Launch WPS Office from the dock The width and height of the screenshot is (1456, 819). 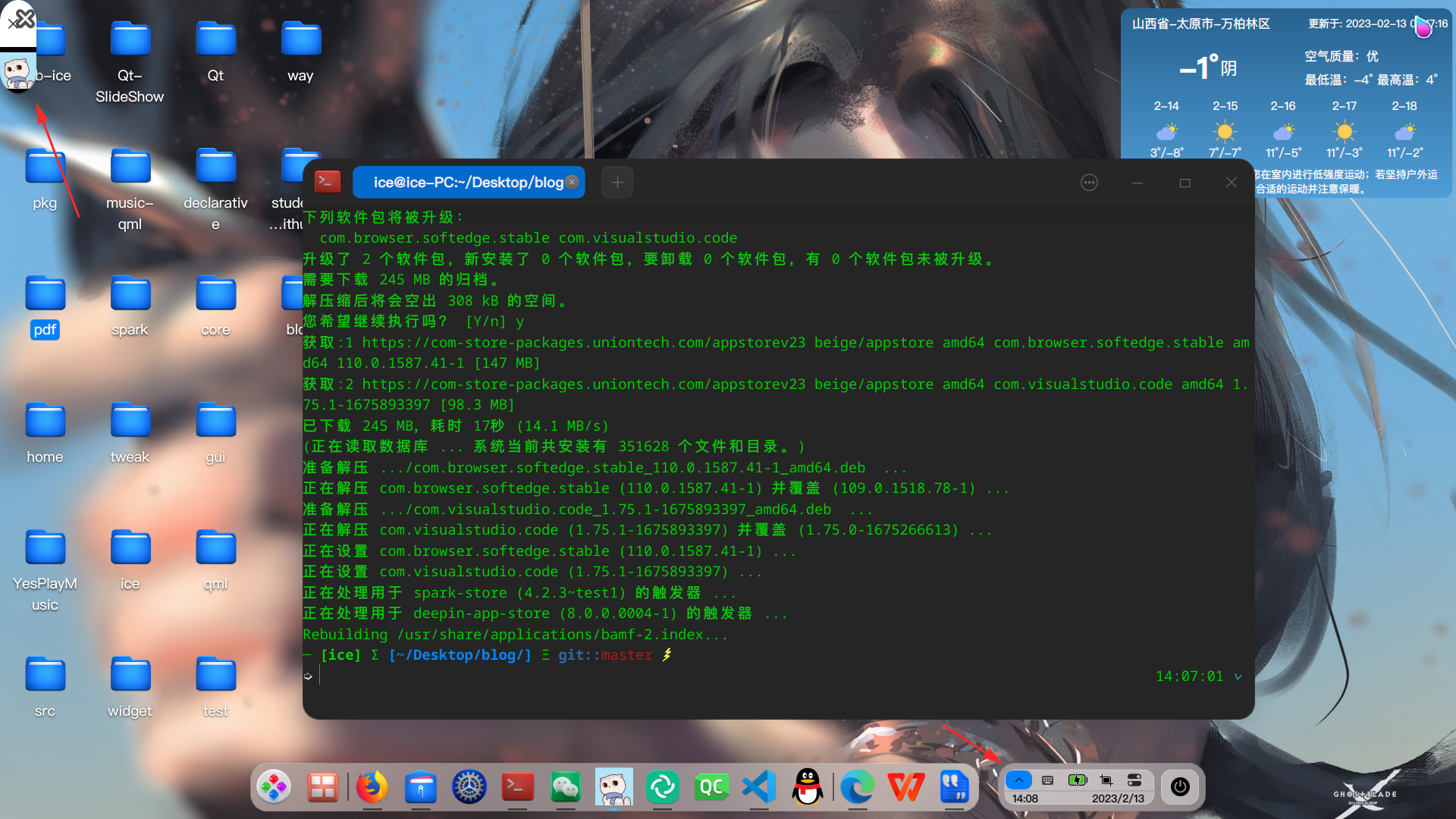point(905,787)
